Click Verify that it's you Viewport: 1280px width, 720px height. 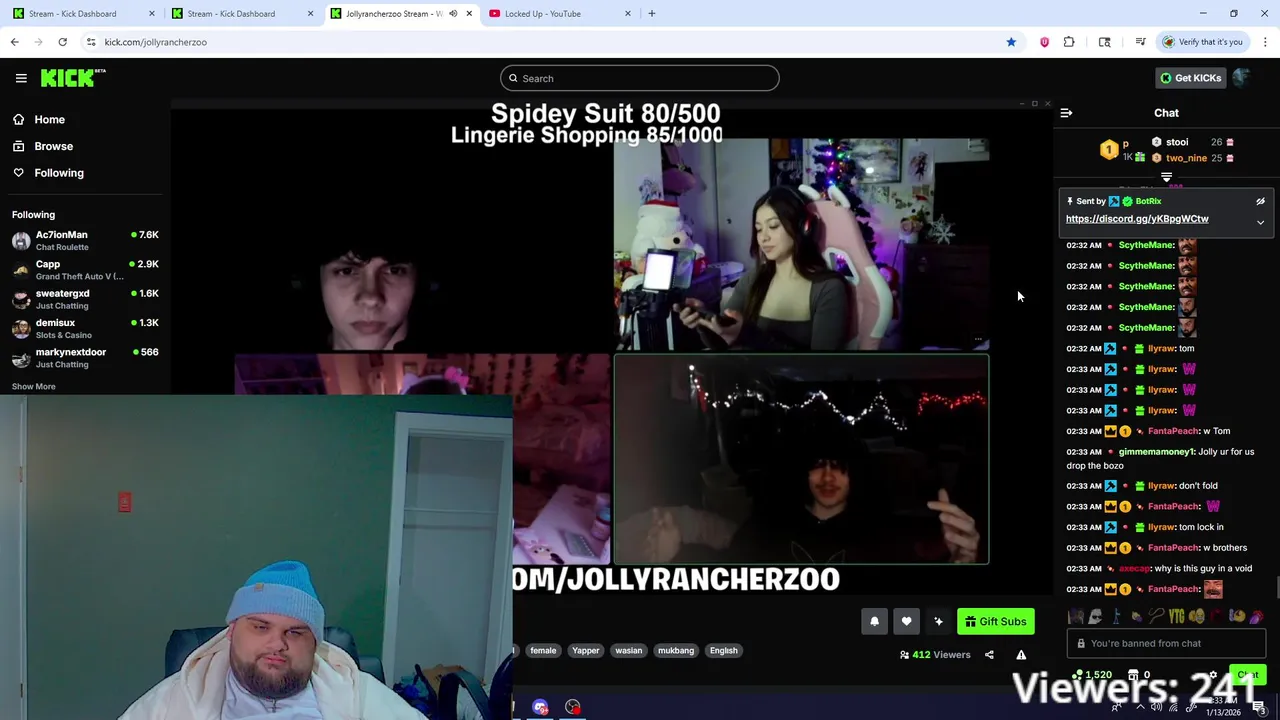click(x=1203, y=42)
